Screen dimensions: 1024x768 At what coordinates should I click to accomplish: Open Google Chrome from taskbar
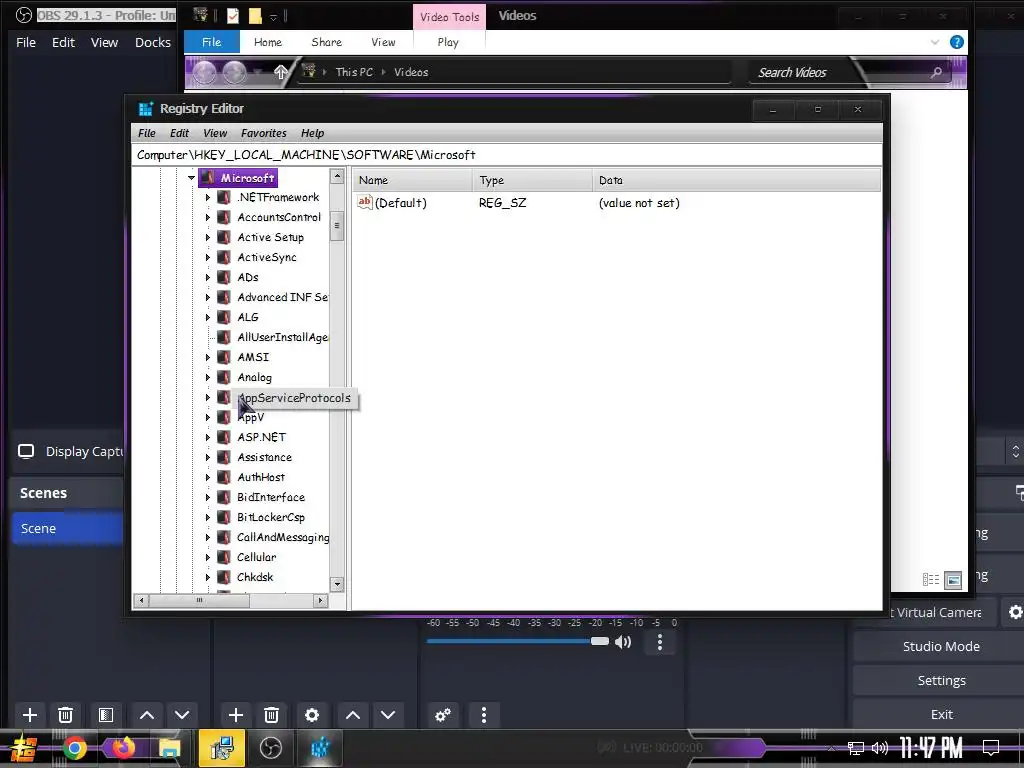point(75,748)
